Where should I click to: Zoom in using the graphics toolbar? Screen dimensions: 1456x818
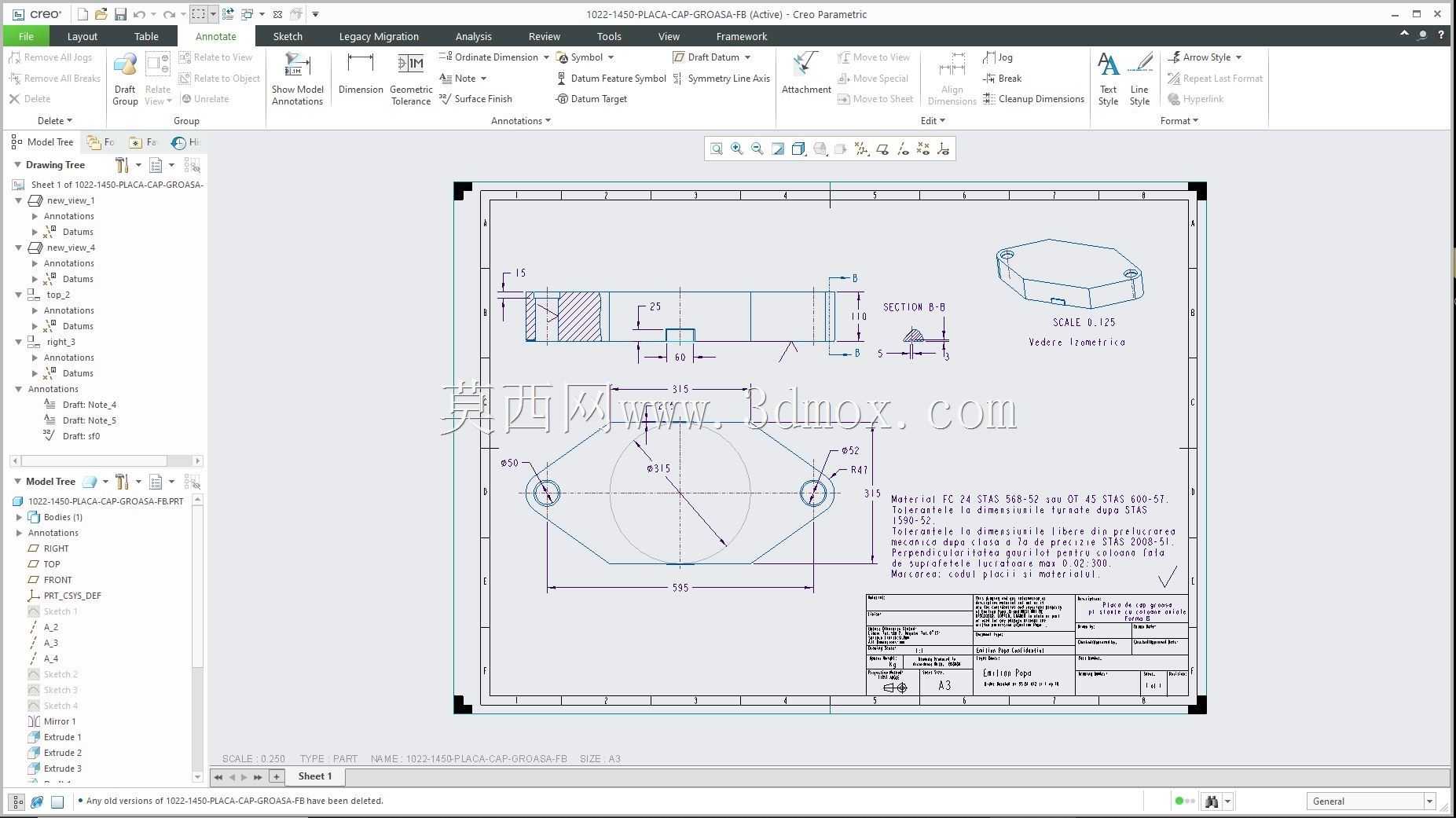737,149
